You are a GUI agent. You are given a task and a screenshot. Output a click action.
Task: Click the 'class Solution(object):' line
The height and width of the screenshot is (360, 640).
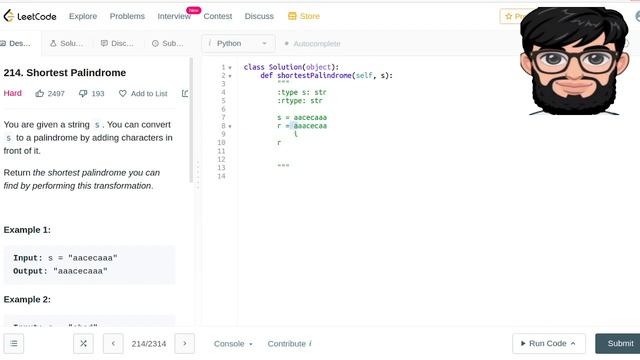(x=291, y=67)
